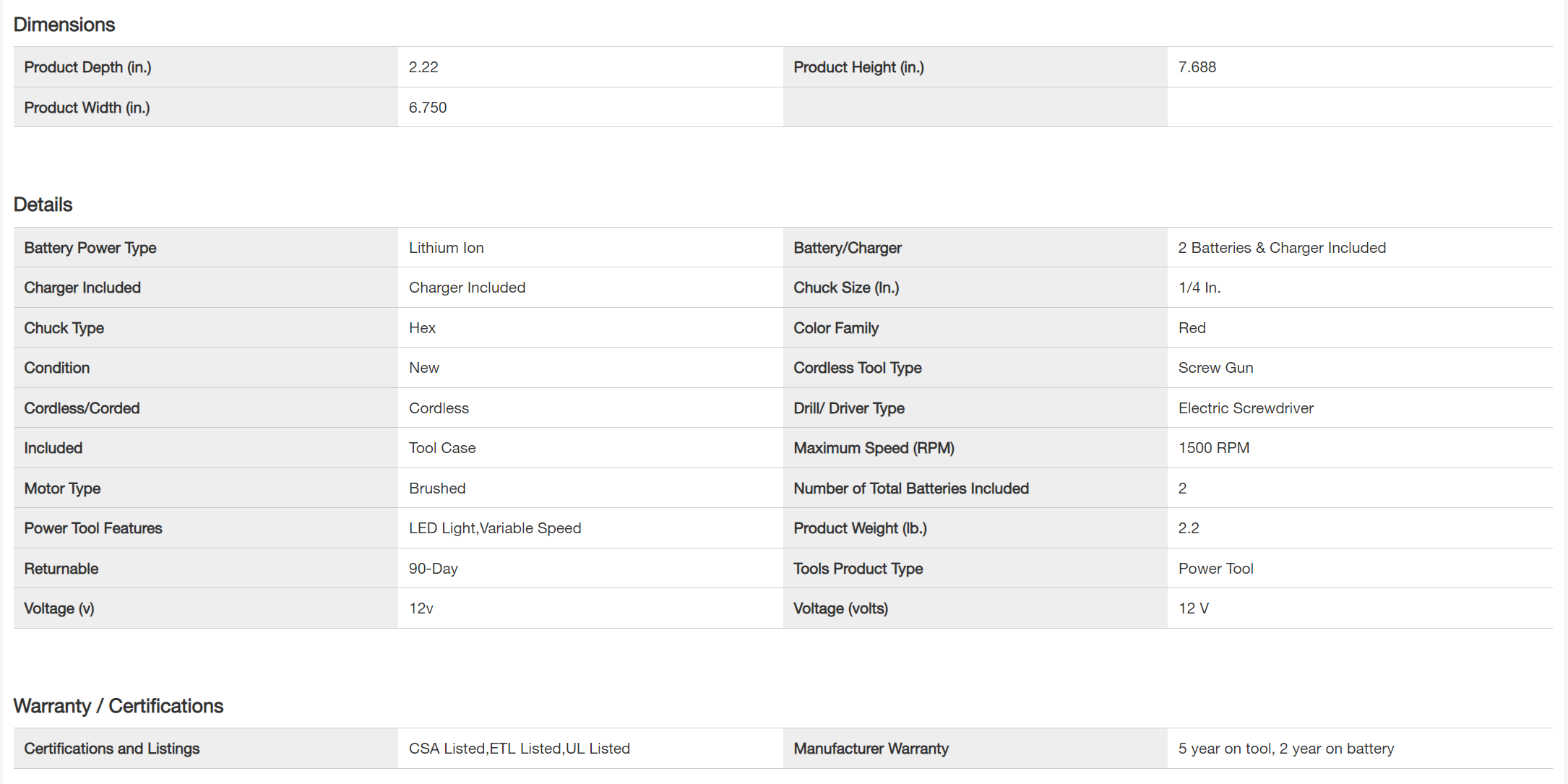The width and height of the screenshot is (1568, 784).
Task: Click the Warranty / Certifications heading
Action: 119,706
